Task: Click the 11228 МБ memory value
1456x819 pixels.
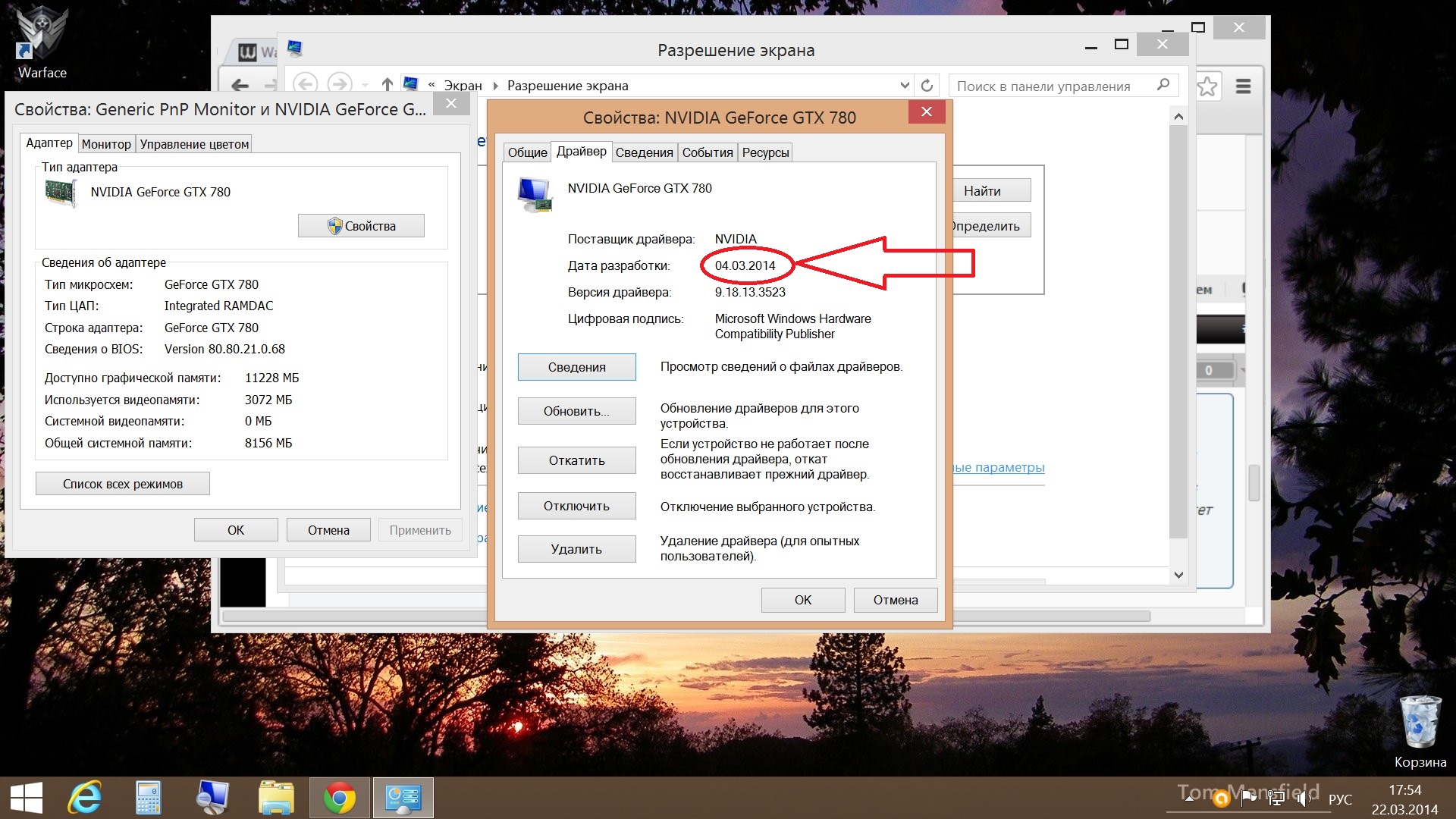Action: [x=271, y=378]
